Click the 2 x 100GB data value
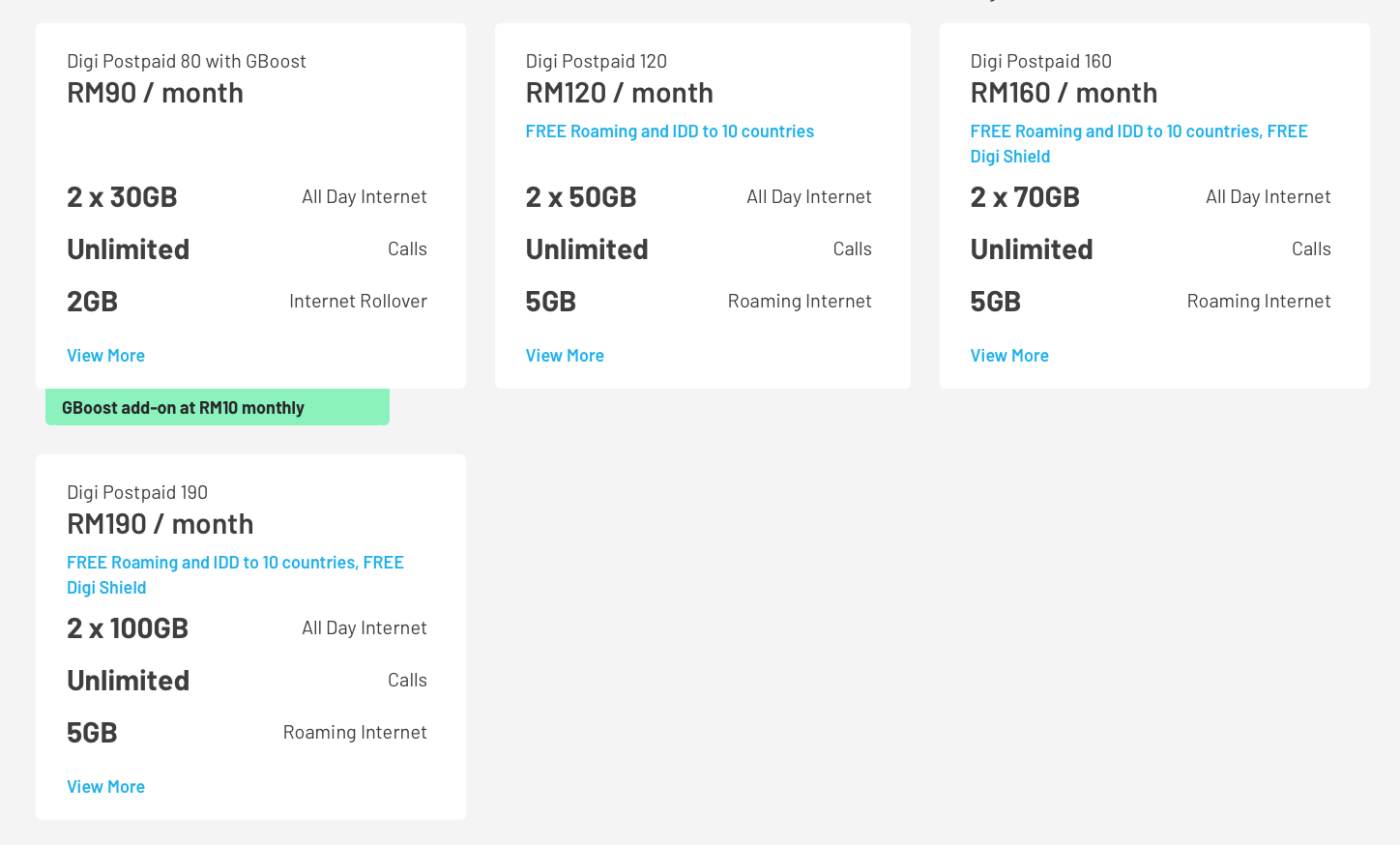Image resolution: width=1400 pixels, height=845 pixels. [128, 628]
